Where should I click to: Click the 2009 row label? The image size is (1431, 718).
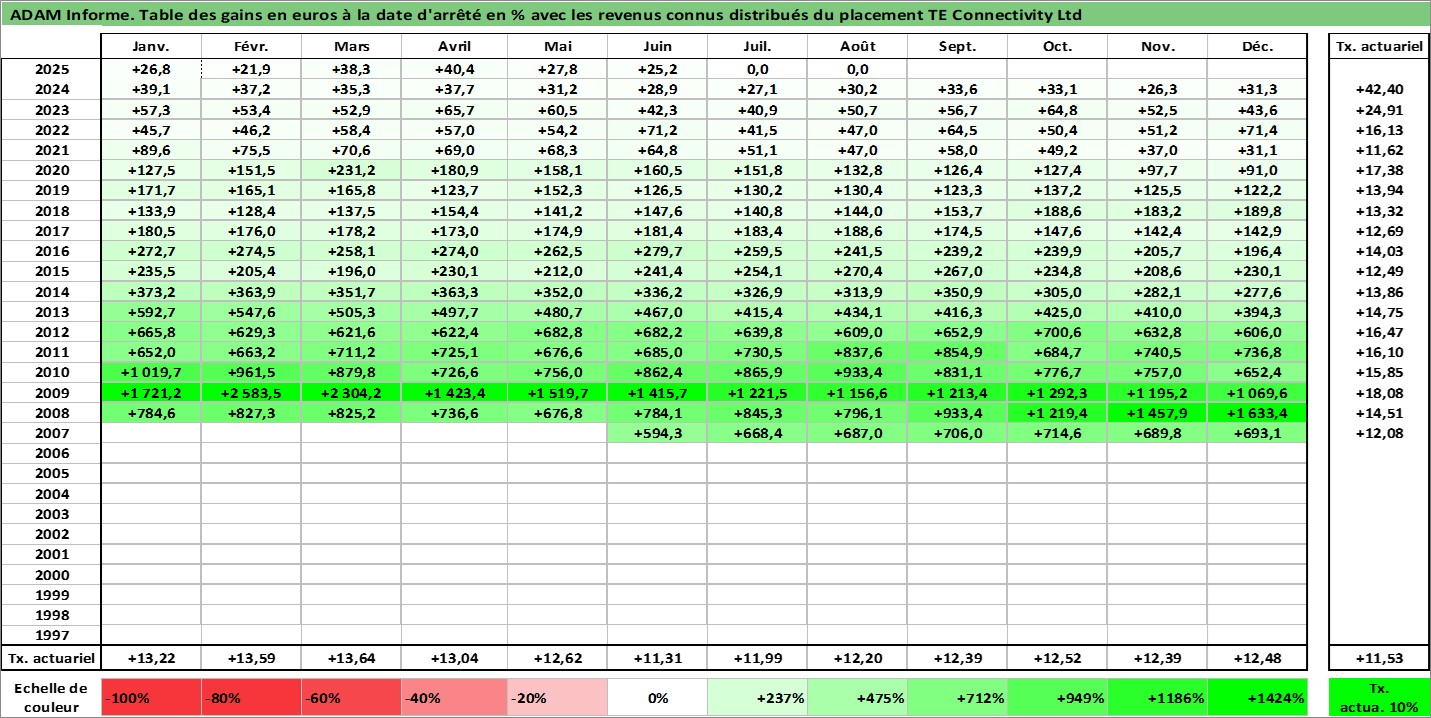(x=51, y=392)
